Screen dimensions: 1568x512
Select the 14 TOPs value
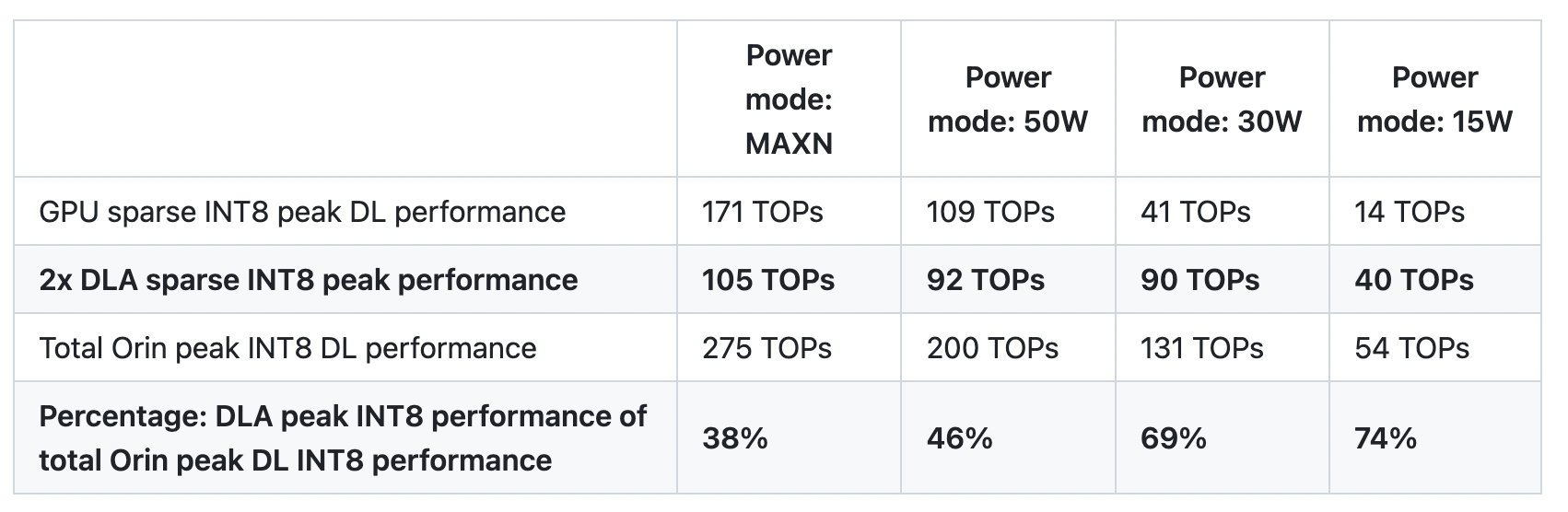1410,212
